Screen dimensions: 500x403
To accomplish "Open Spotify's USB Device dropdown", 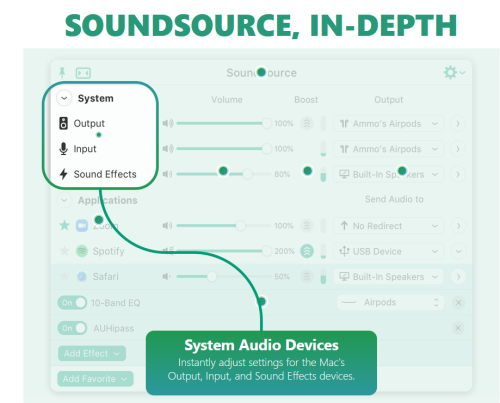I will (389, 251).
